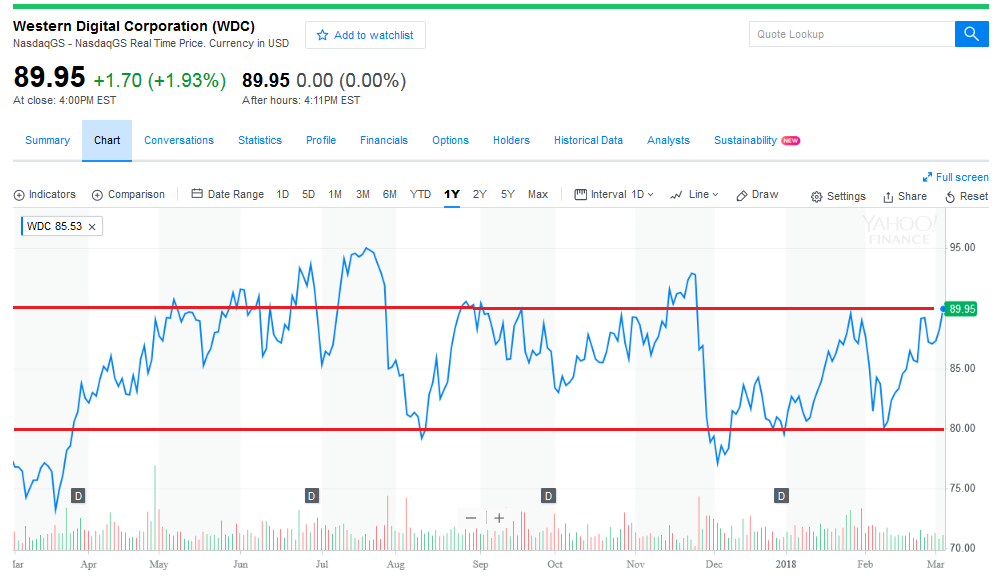Select the 5Y range
The width and height of the screenshot is (997, 578).
tap(507, 195)
